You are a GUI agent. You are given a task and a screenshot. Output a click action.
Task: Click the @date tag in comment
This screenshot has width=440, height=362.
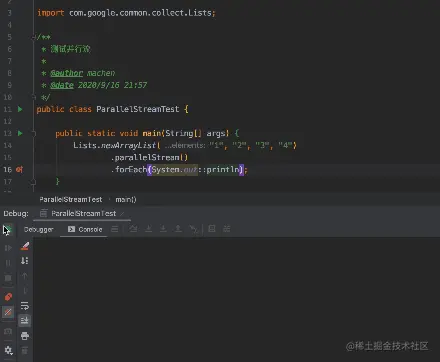[62, 85]
